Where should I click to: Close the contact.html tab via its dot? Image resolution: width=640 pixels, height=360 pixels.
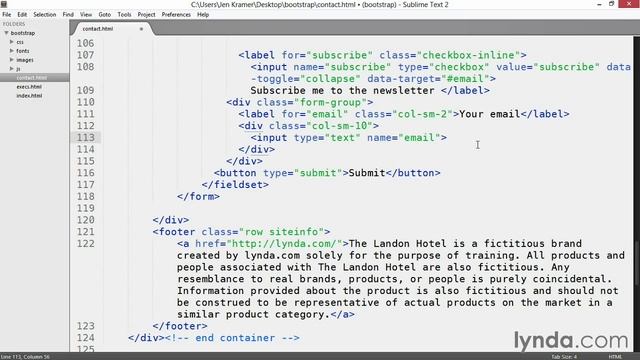pos(141,29)
